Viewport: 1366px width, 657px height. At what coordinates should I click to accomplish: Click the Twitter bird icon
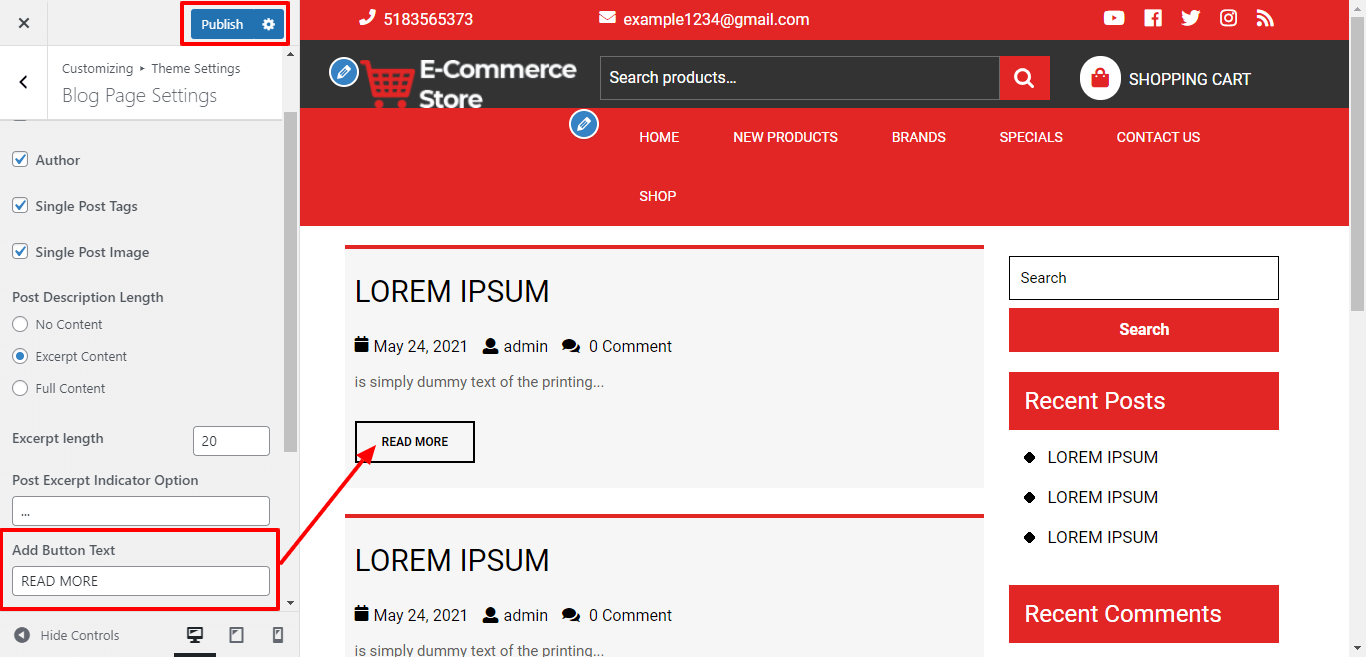[1190, 18]
